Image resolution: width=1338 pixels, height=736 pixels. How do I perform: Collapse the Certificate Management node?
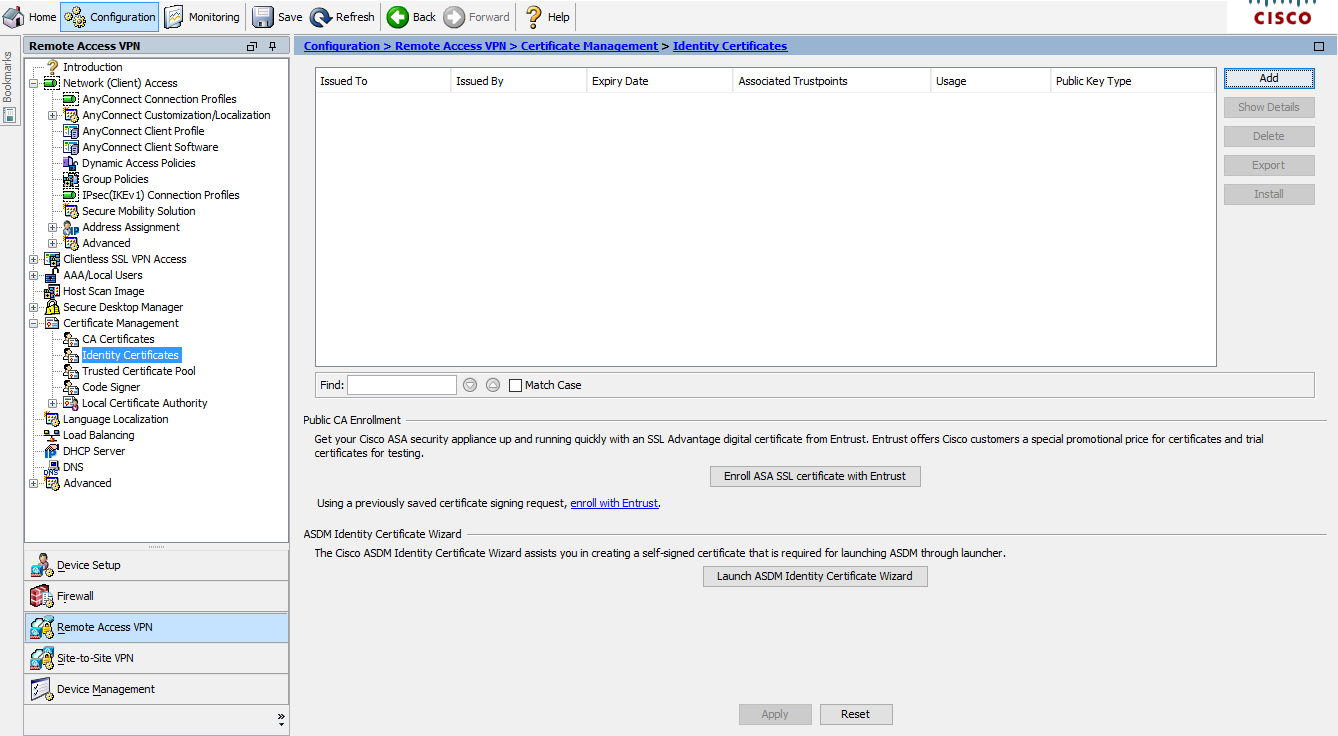click(33, 323)
